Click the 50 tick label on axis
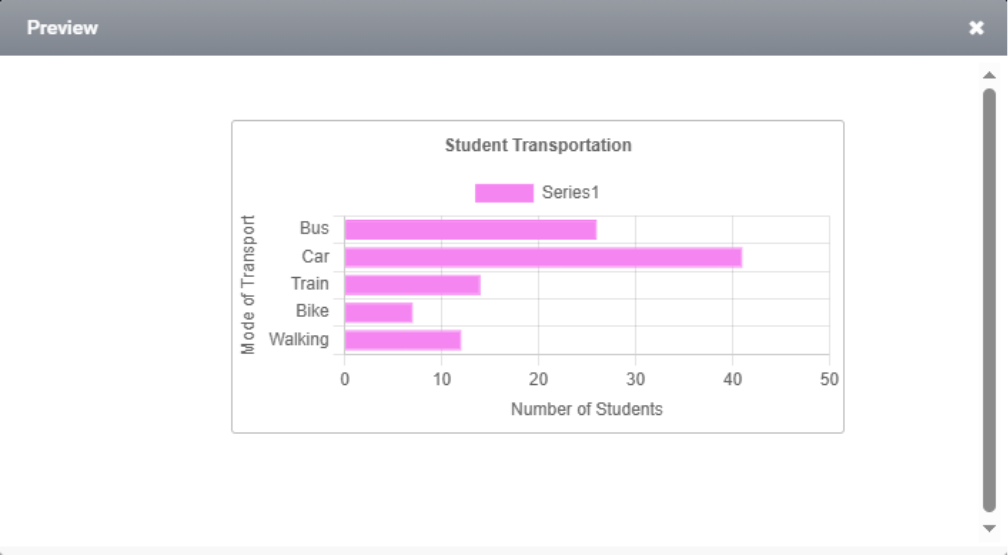 point(829,380)
